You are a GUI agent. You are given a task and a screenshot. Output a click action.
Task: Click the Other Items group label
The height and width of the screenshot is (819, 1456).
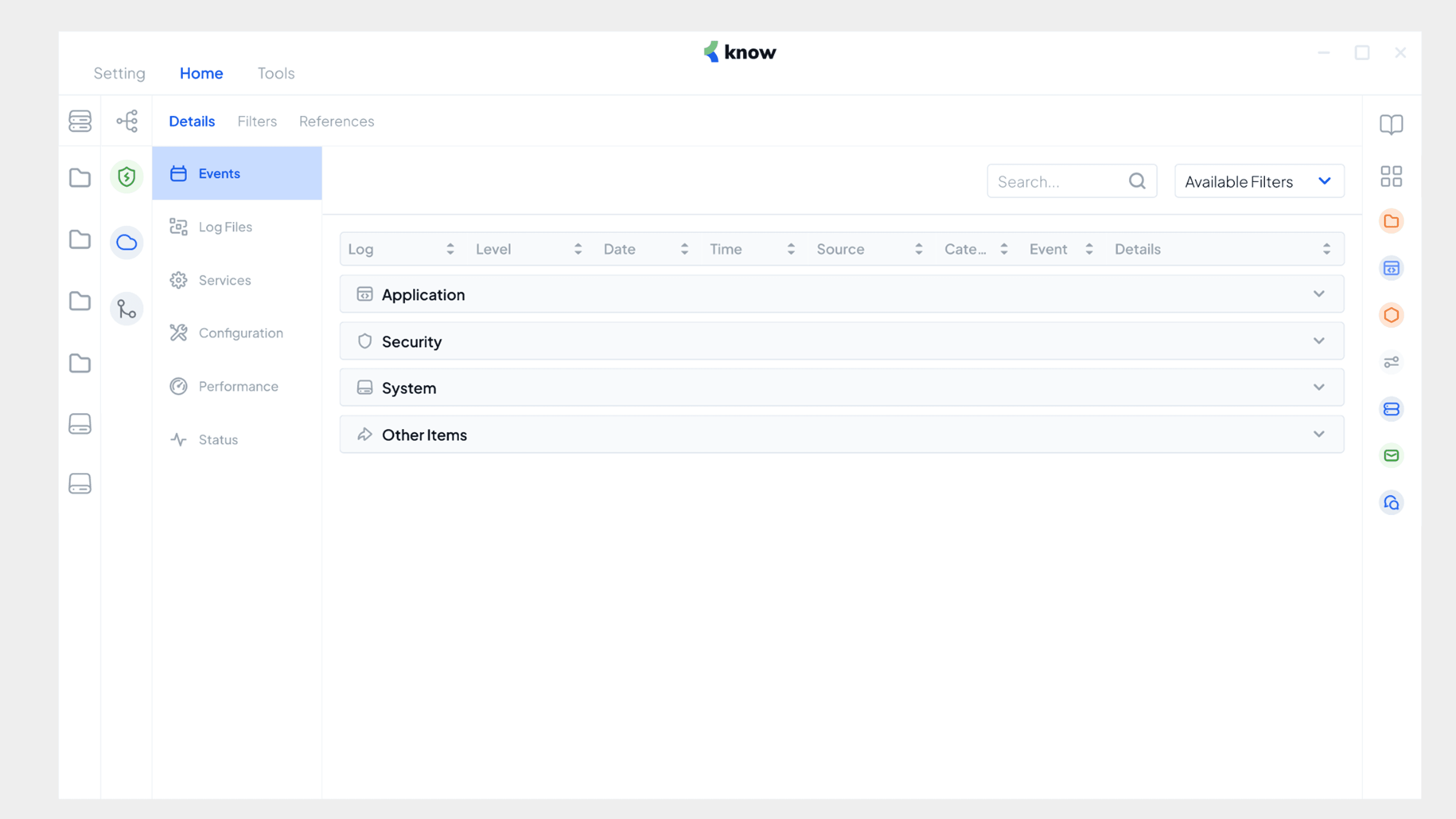coord(424,435)
